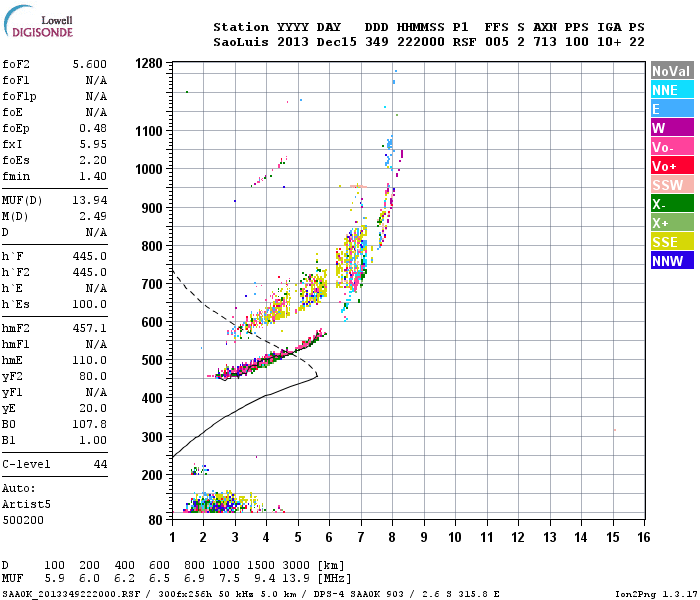Viewport: 700px width, 600px height.
Task: Click the RSF program value in header
Action: (464, 42)
